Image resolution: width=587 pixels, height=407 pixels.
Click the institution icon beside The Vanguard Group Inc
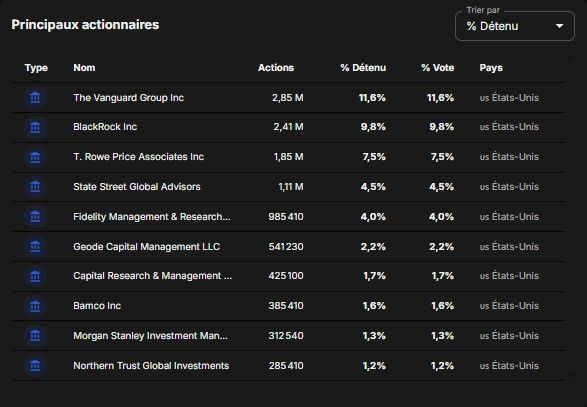35,98
